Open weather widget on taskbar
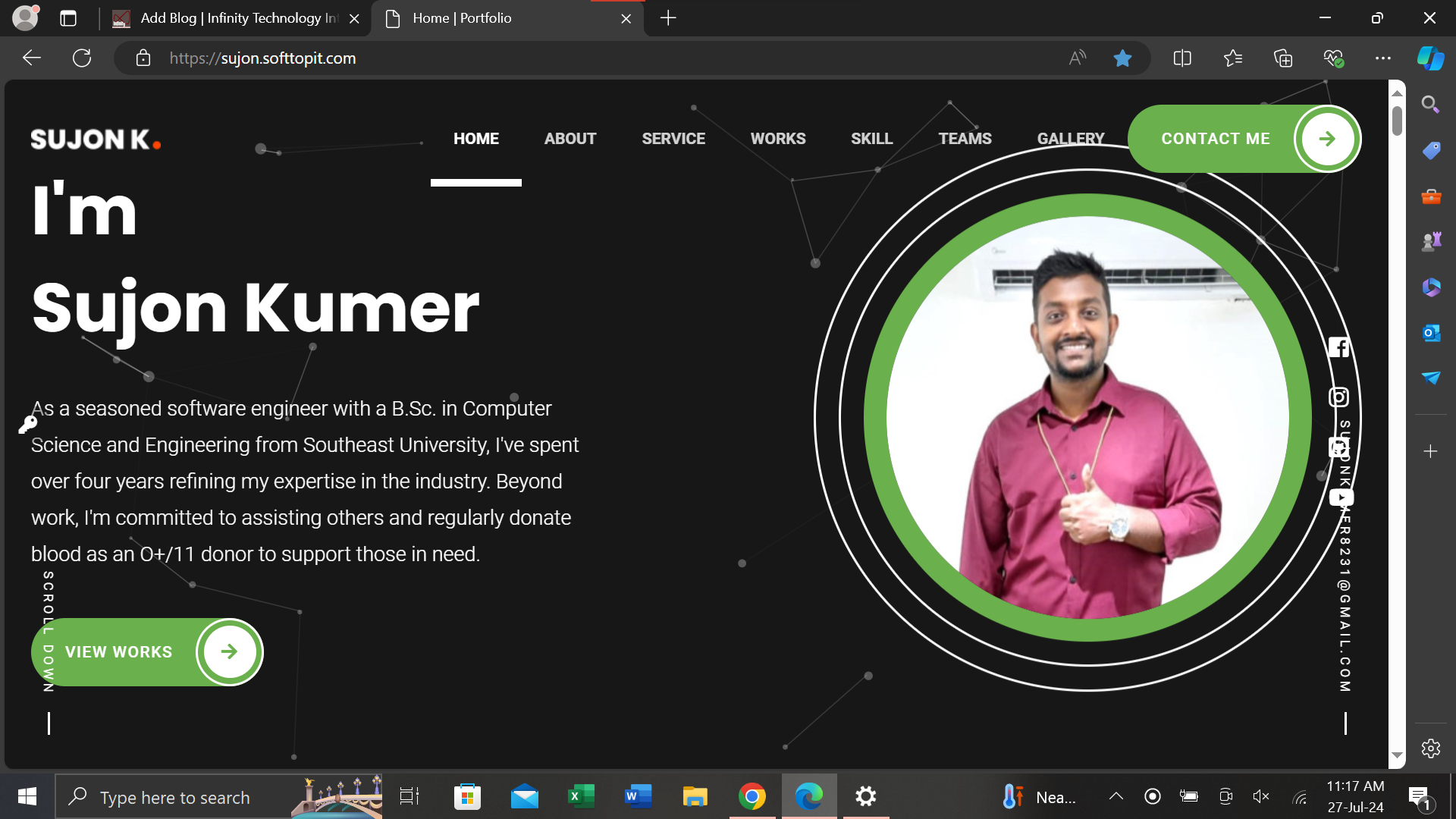1456x819 pixels. coord(1038,796)
